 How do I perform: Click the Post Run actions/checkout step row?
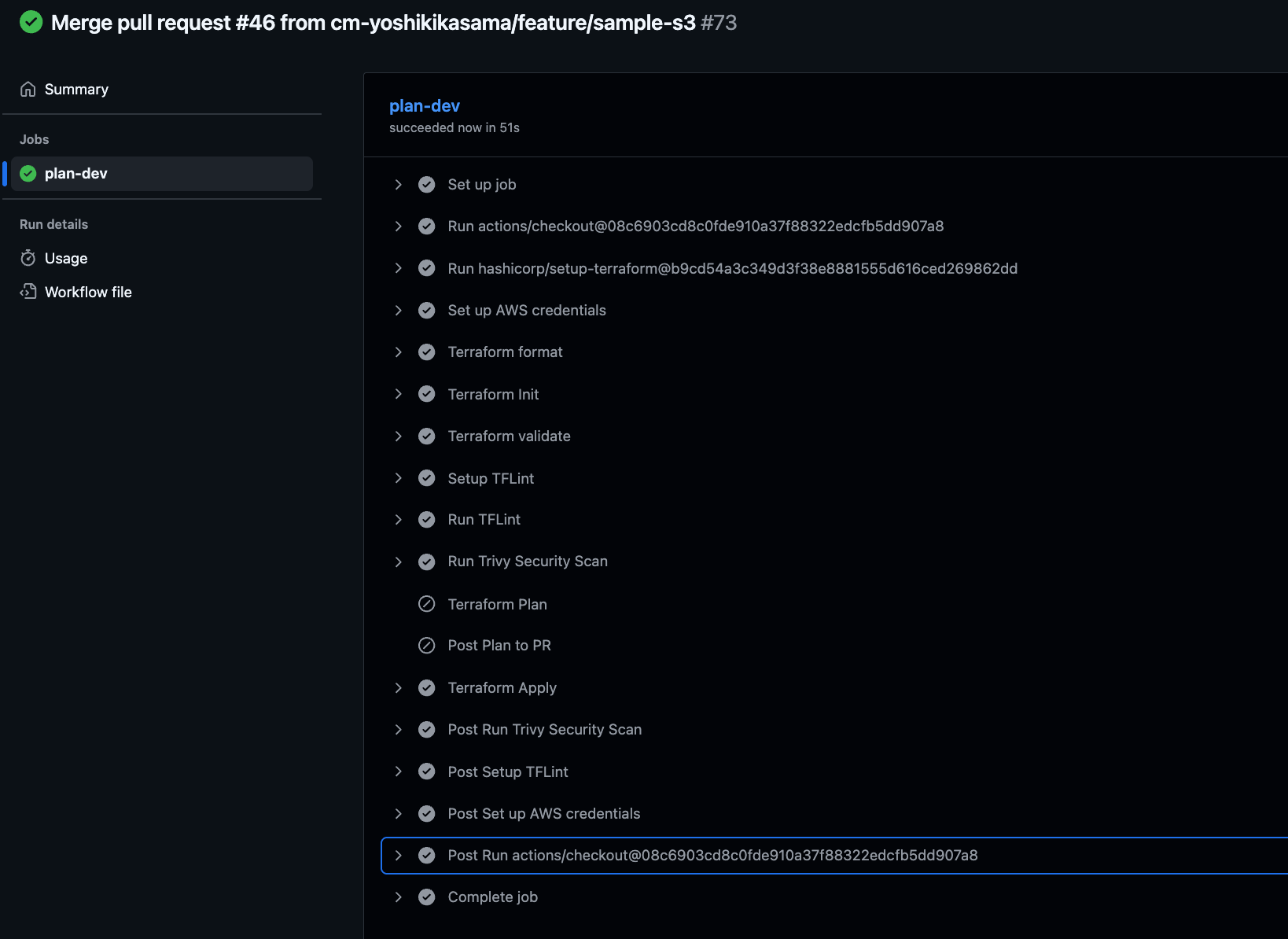[712, 856]
